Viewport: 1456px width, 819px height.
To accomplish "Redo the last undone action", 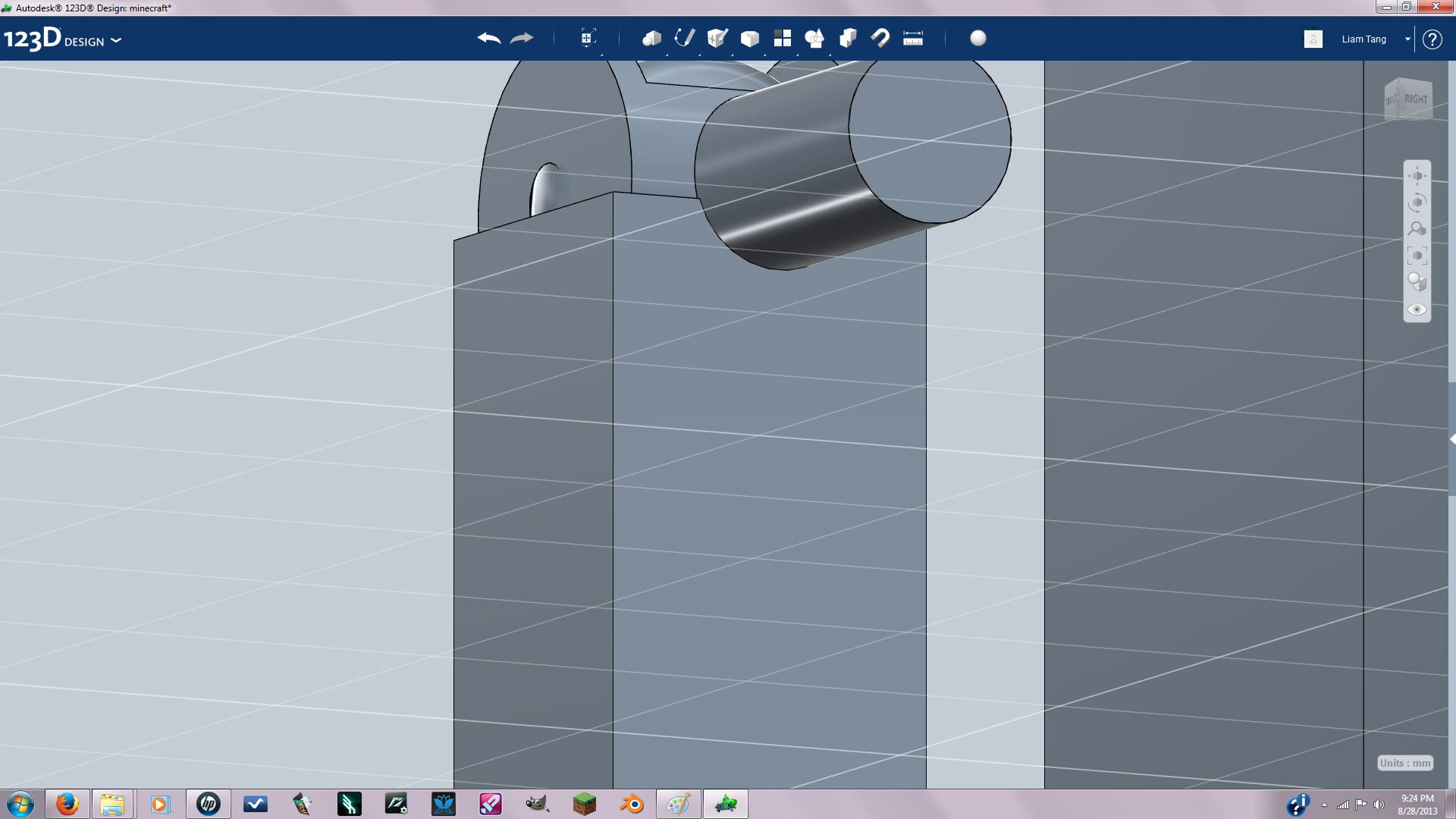I will (x=522, y=39).
